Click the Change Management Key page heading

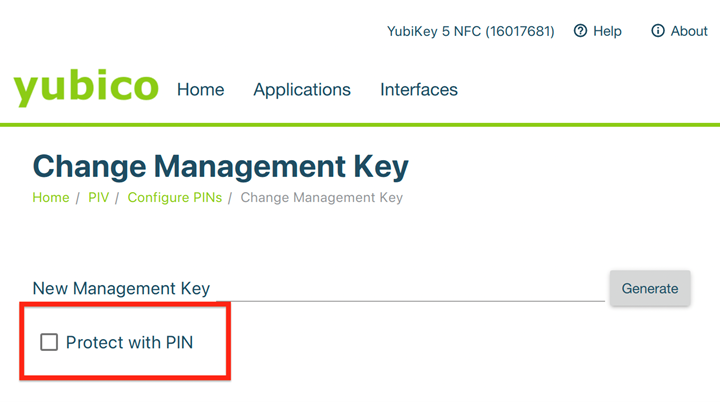pyautogui.click(x=221, y=165)
